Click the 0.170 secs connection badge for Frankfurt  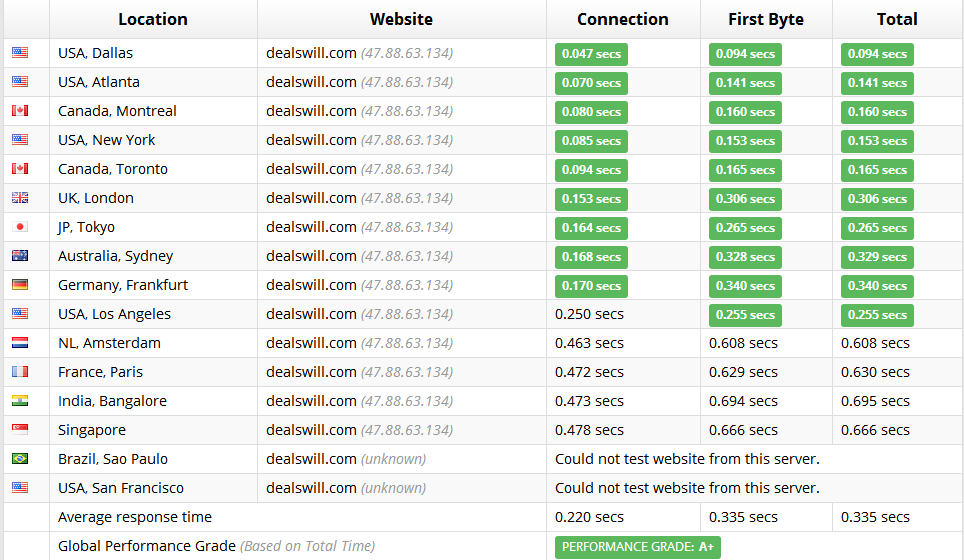591,286
